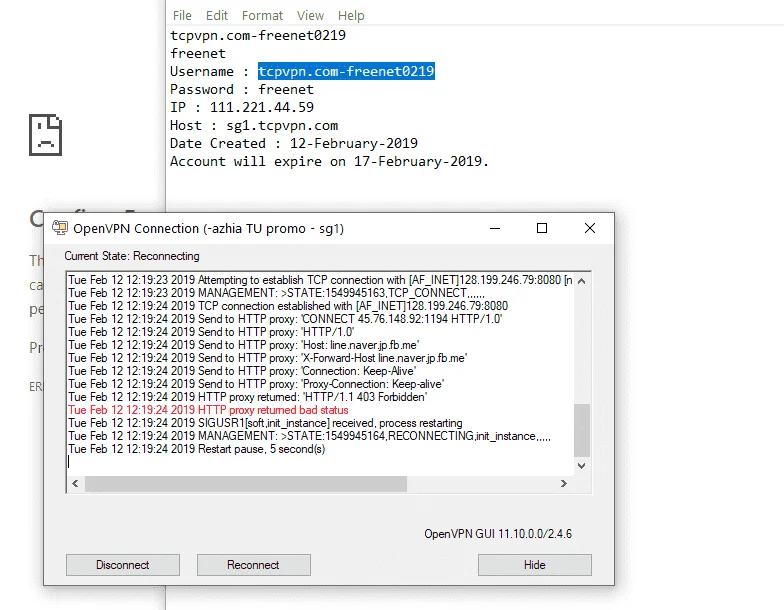
Task: Click the 'STATE:1549945164,RECONNECTING' log line
Action: (x=310, y=436)
